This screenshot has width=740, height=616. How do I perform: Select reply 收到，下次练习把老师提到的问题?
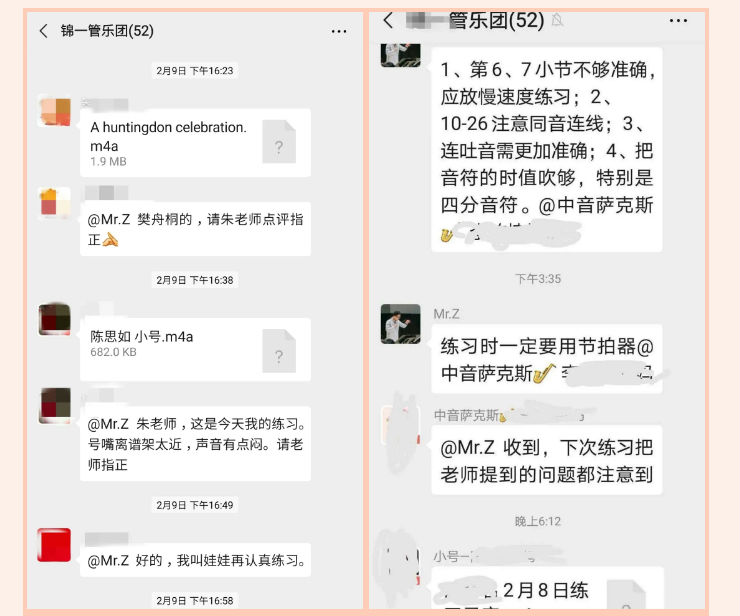click(x=547, y=460)
